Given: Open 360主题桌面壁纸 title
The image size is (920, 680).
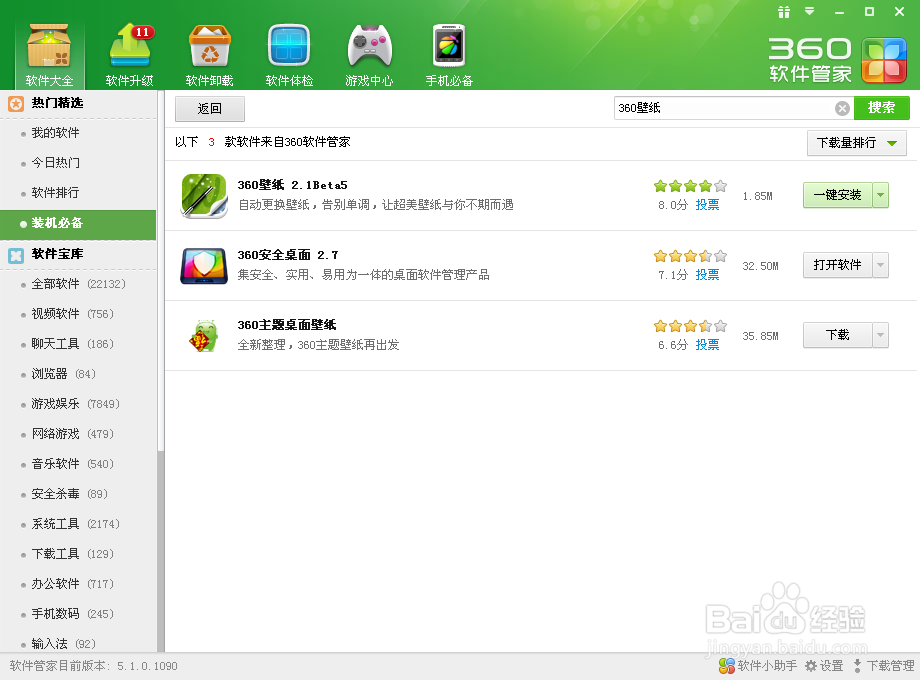Looking at the screenshot, I should point(287,325).
